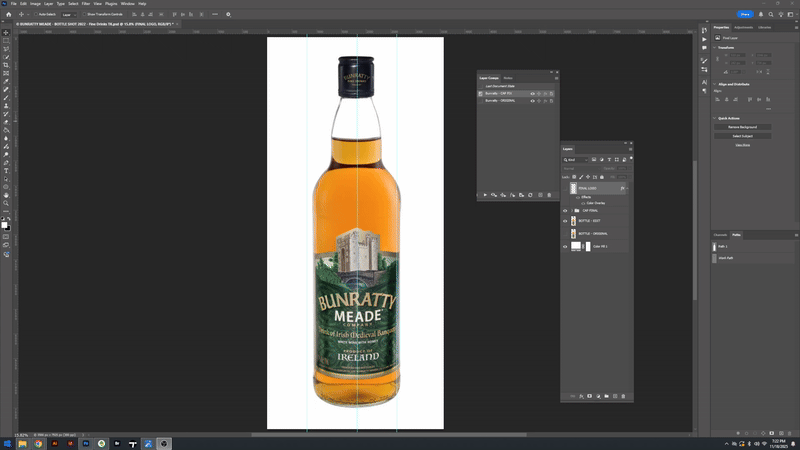This screenshot has height=450, width=800.
Task: Open the blend mode Normal dropdown
Action: click(x=582, y=168)
